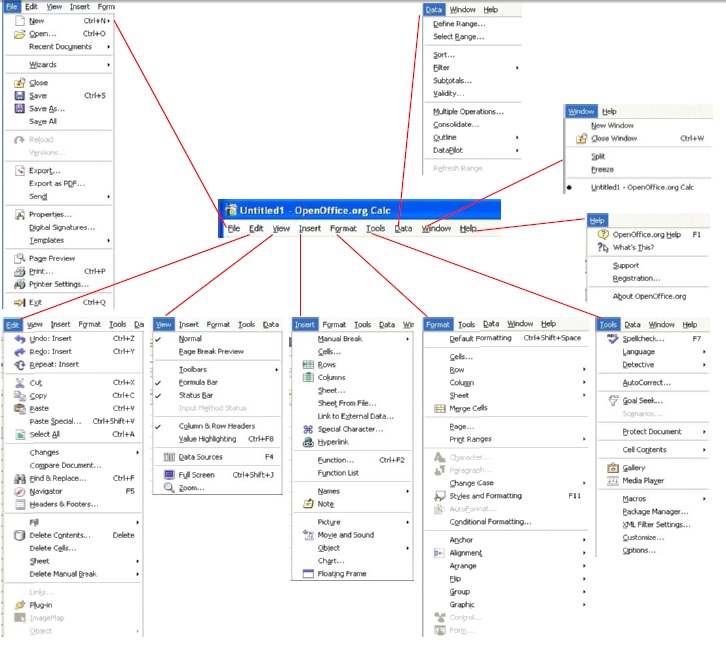
Task: Click Sheet From File in Insert menu
Action: coord(347,403)
